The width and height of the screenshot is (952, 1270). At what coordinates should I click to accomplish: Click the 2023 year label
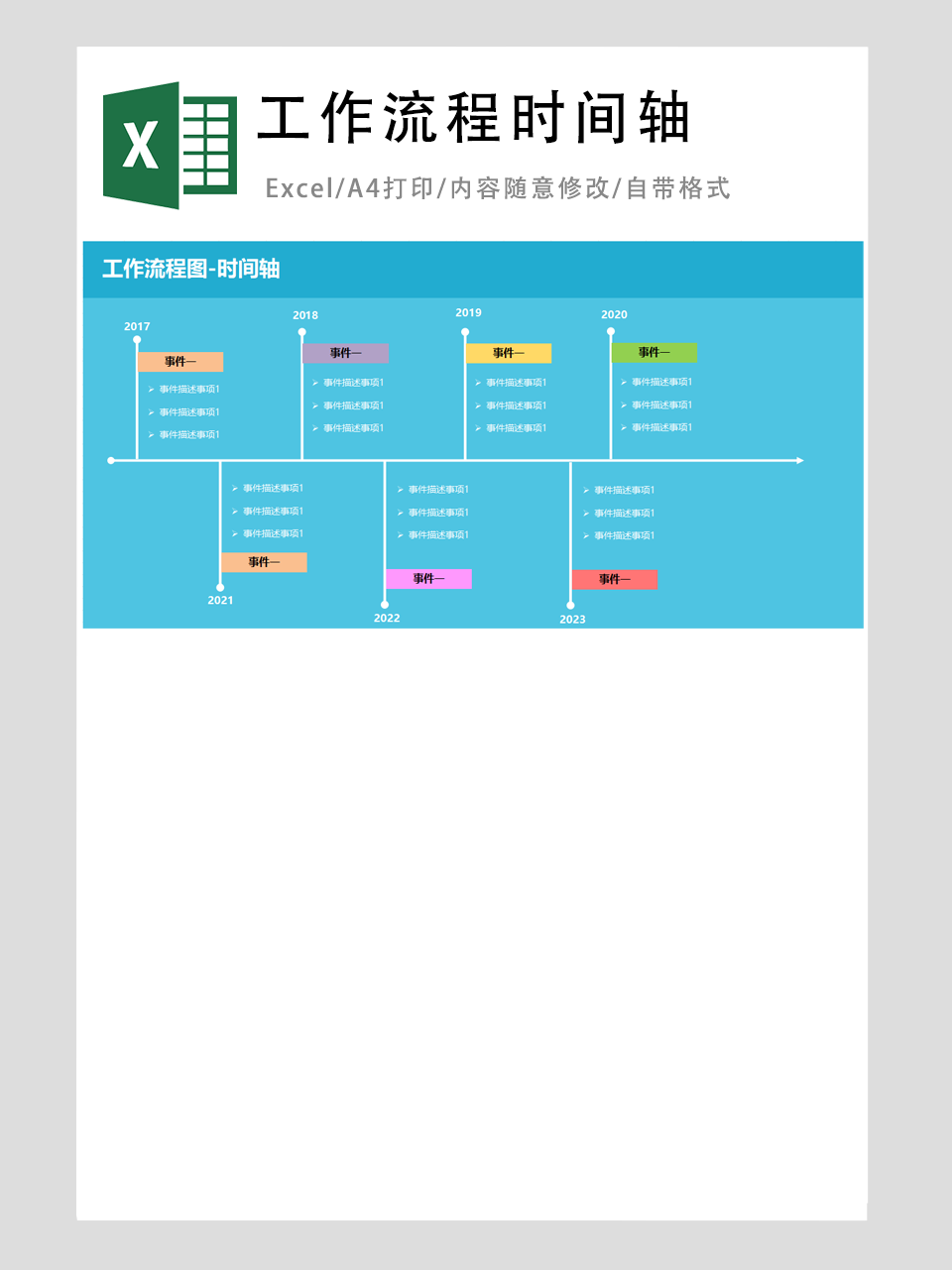click(572, 619)
